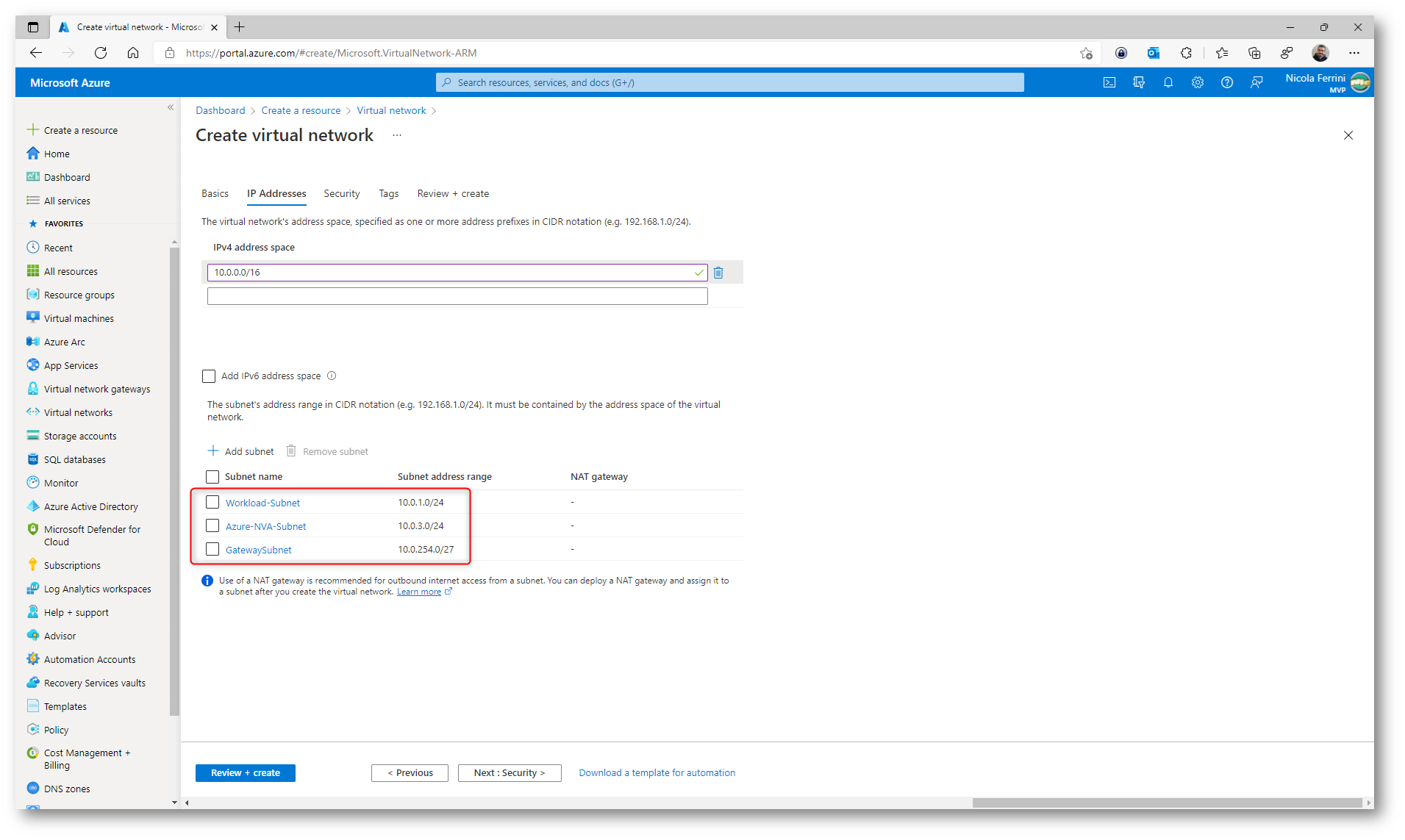Go to Create a resource breadcrumb
The height and width of the screenshot is (840, 1405).
[x=301, y=110]
